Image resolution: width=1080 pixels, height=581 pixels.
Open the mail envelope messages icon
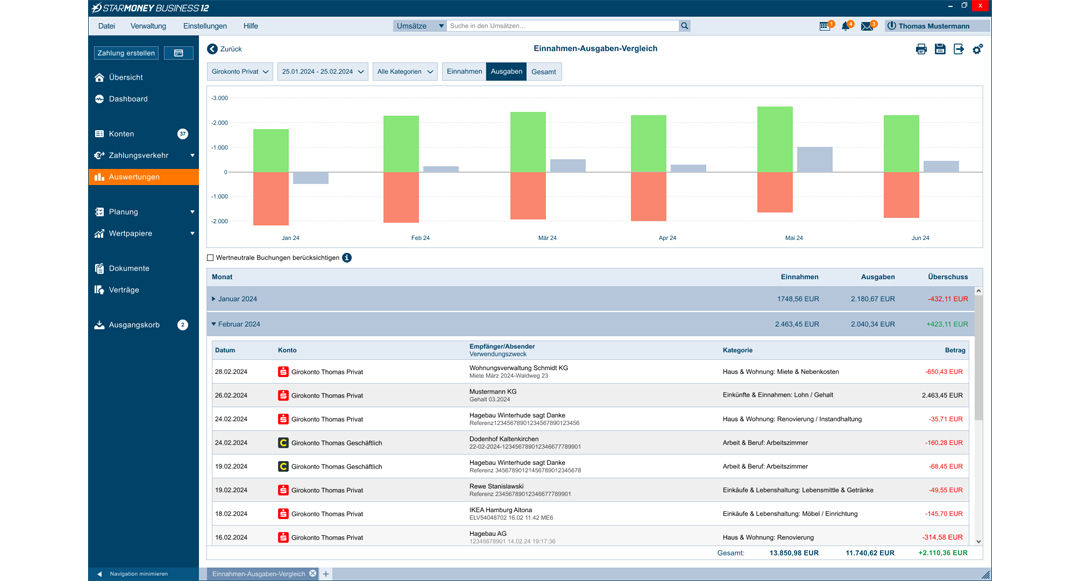(x=867, y=26)
